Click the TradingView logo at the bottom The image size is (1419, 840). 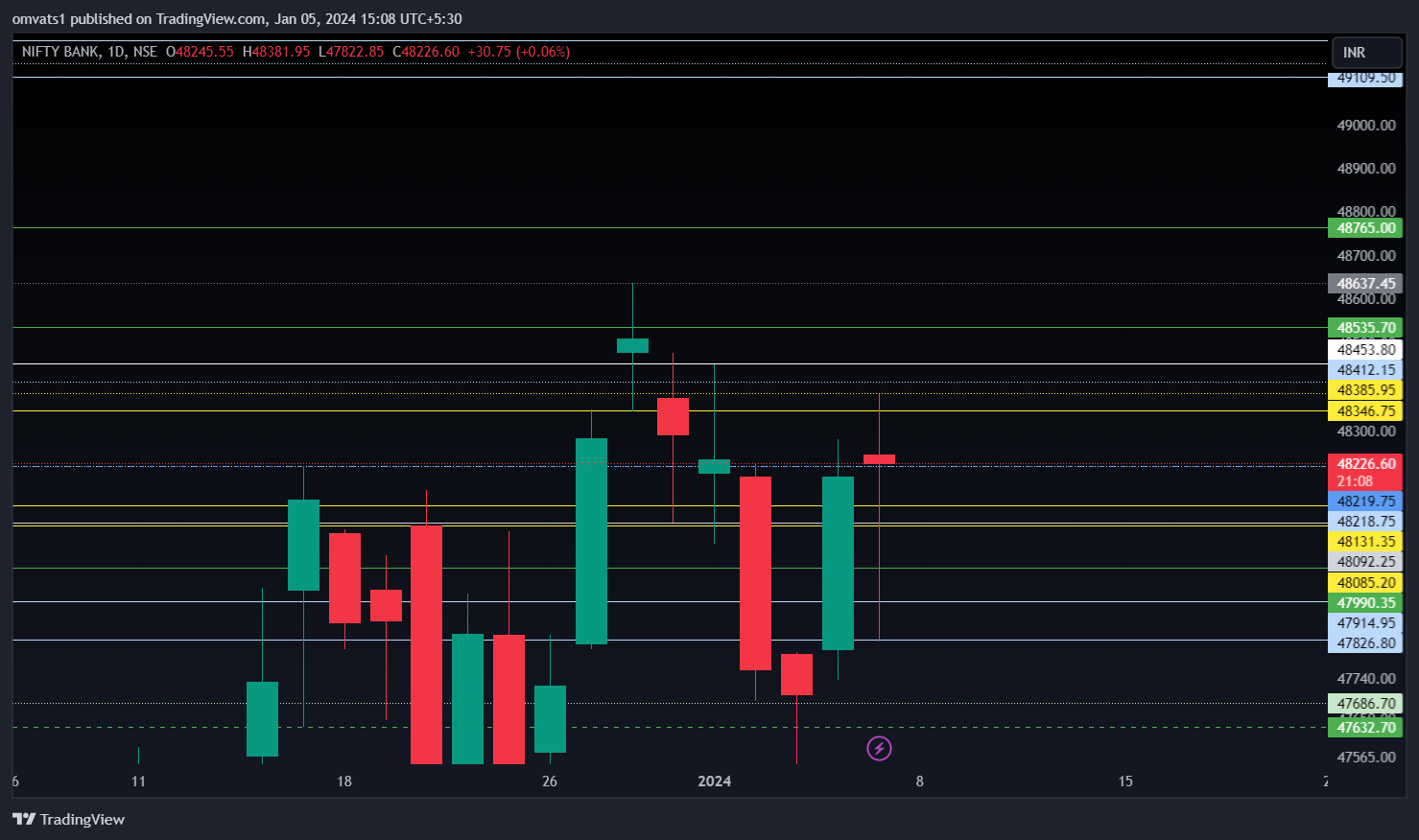[x=68, y=819]
